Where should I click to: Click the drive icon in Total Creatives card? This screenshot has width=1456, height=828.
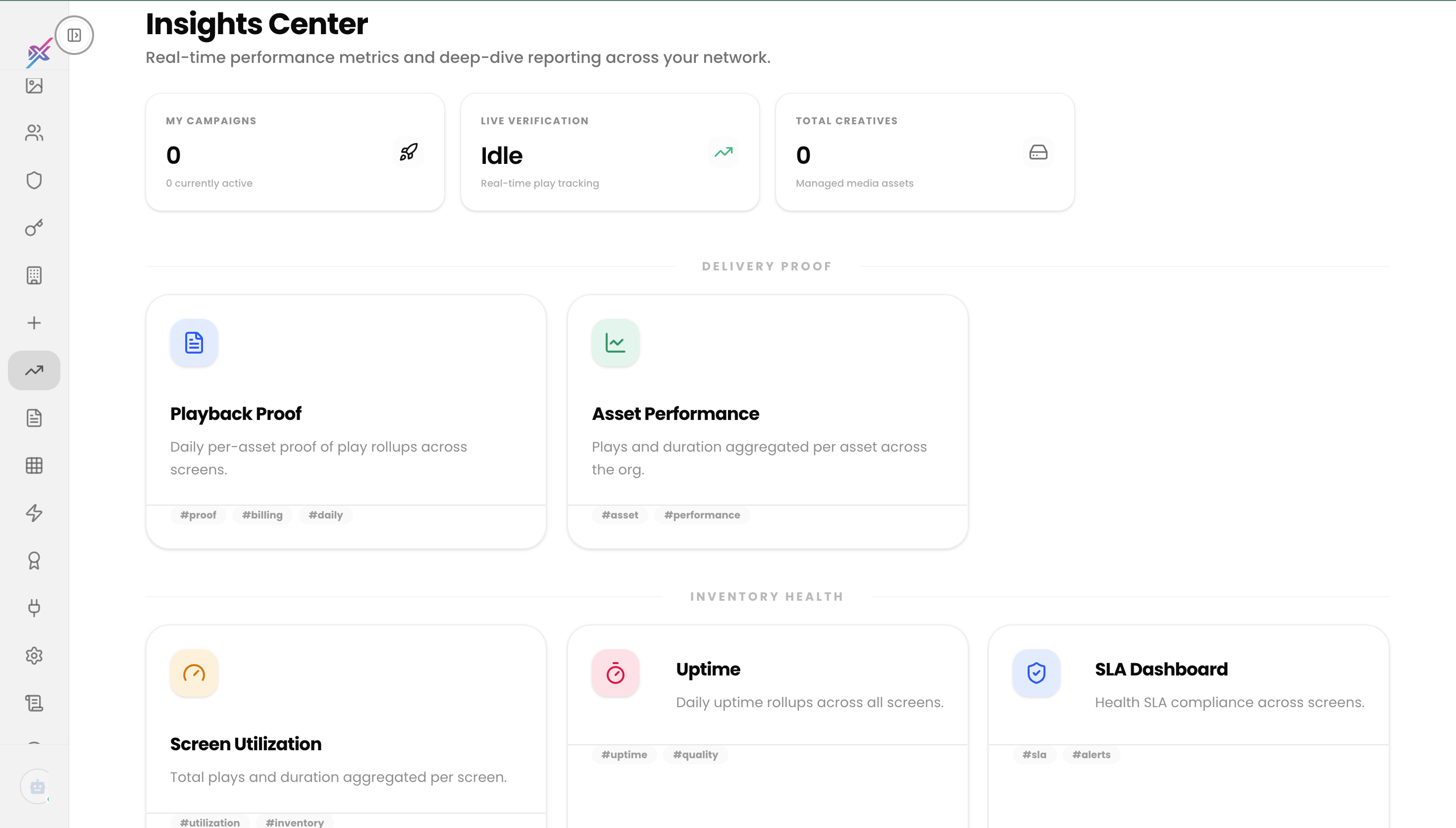[1038, 152]
